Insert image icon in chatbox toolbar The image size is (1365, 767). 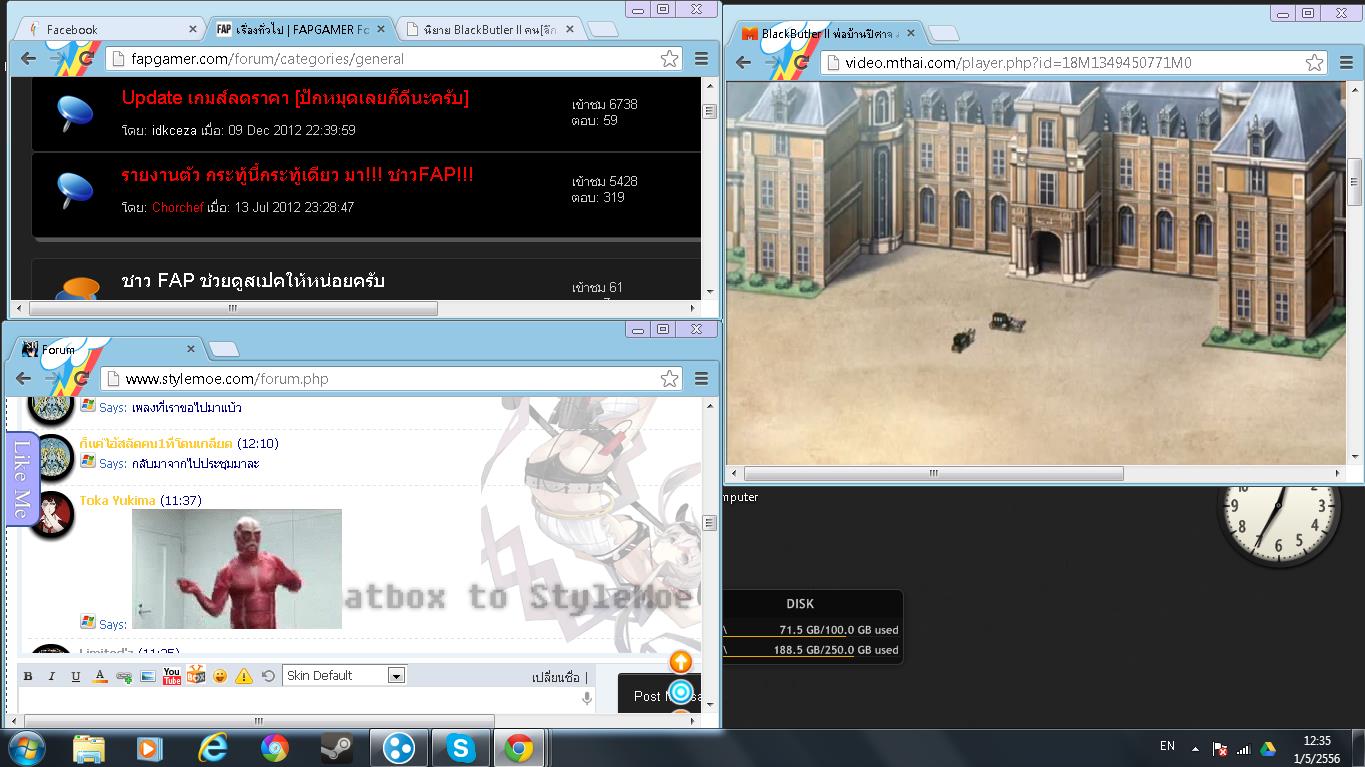coord(148,676)
